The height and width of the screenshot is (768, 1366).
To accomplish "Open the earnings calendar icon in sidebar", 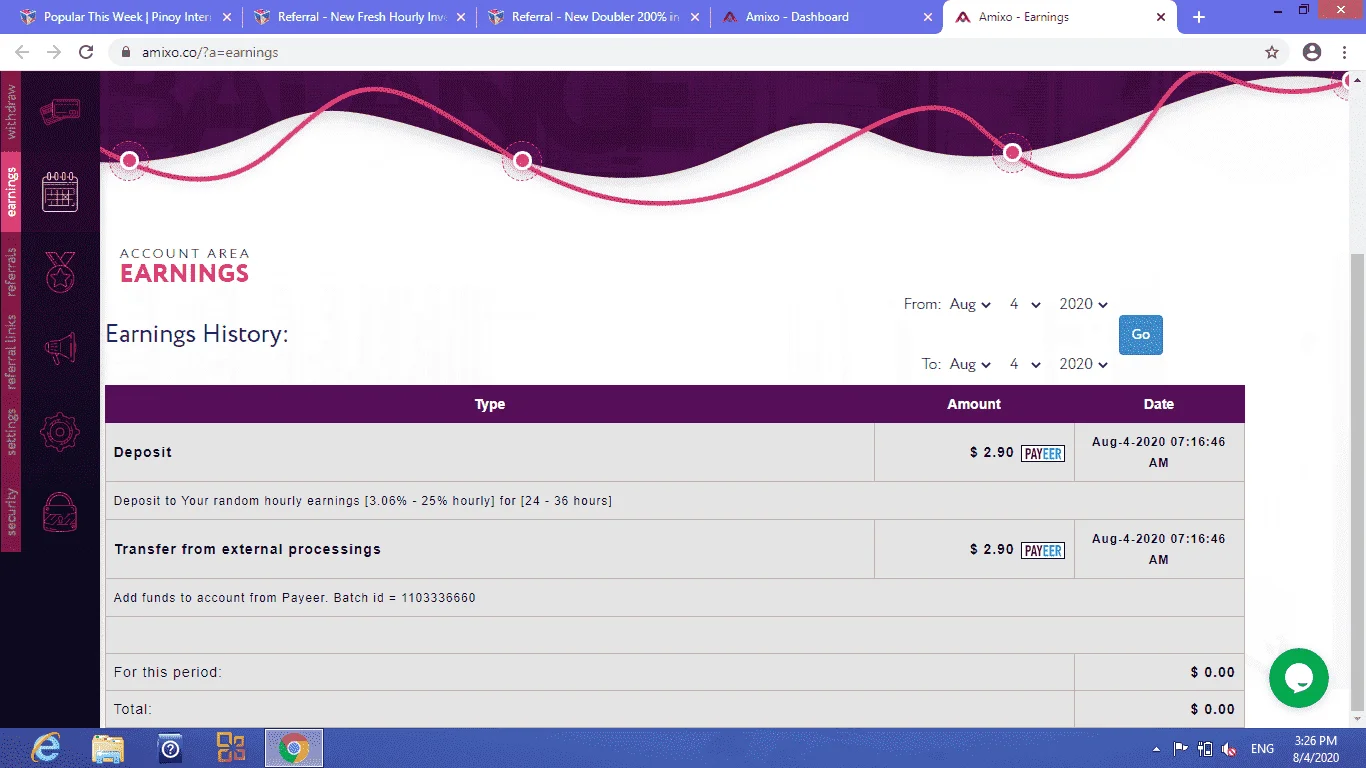I will (60, 191).
